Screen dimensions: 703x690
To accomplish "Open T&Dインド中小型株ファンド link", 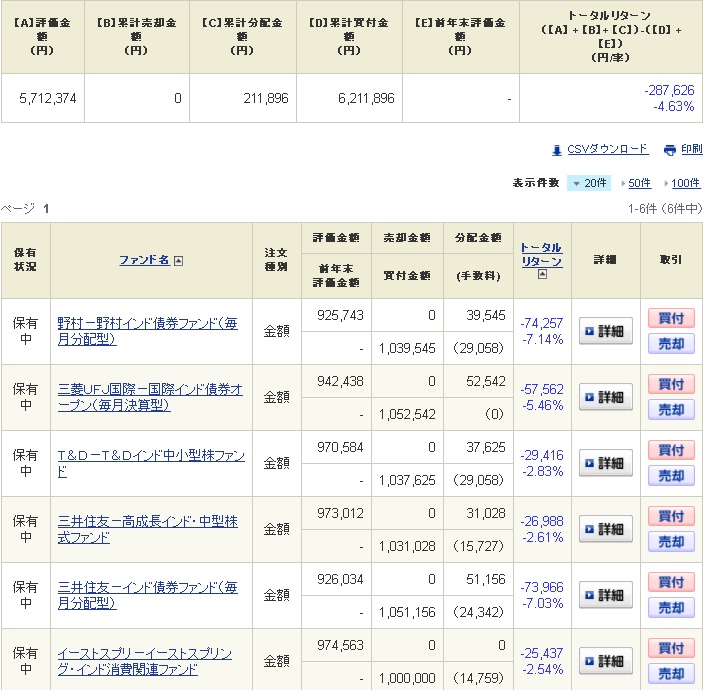I will click(150, 463).
